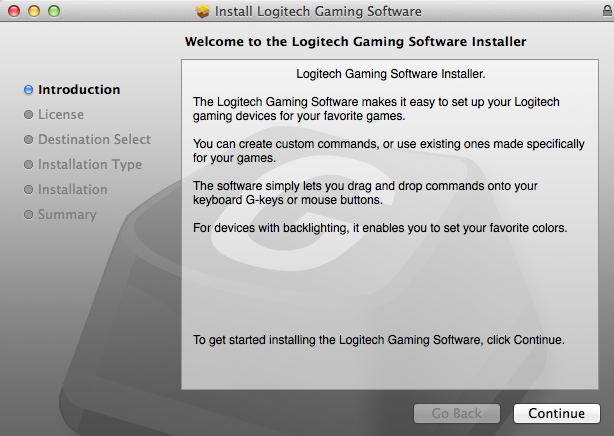Click the "Install Logitech Gaming Software" window title
The image size is (614, 436).
coord(319,12)
